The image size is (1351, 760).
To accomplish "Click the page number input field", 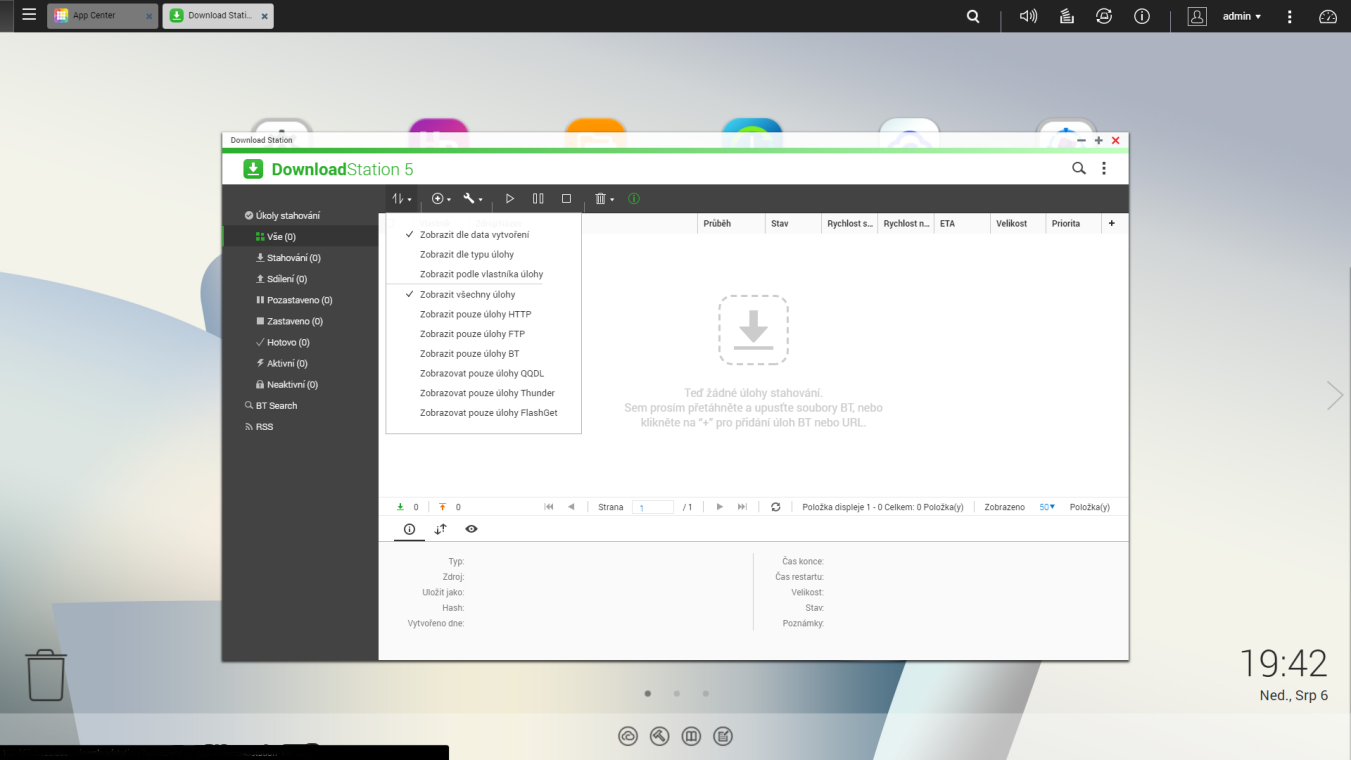I will [x=653, y=507].
